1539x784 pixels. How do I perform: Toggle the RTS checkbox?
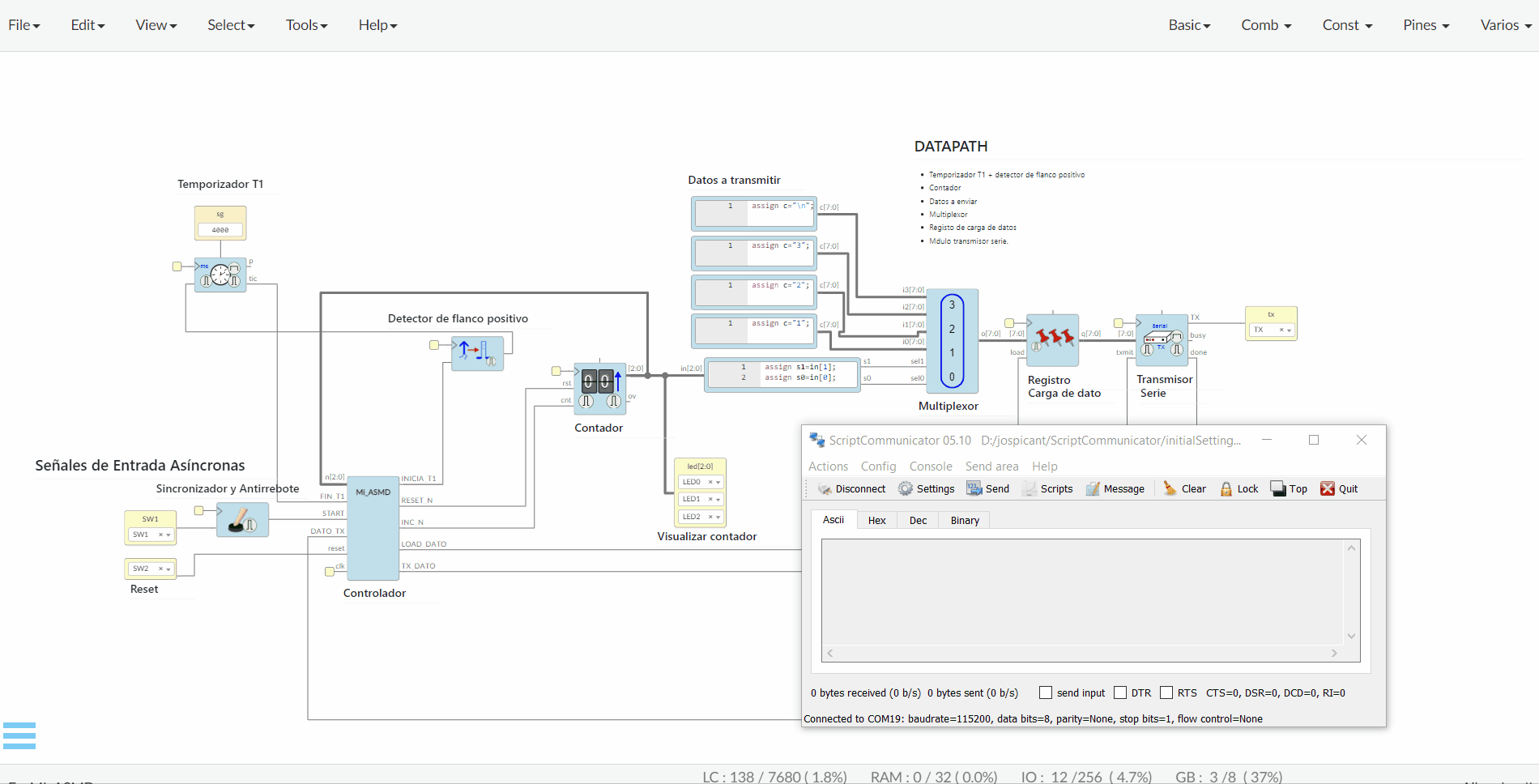point(1166,692)
